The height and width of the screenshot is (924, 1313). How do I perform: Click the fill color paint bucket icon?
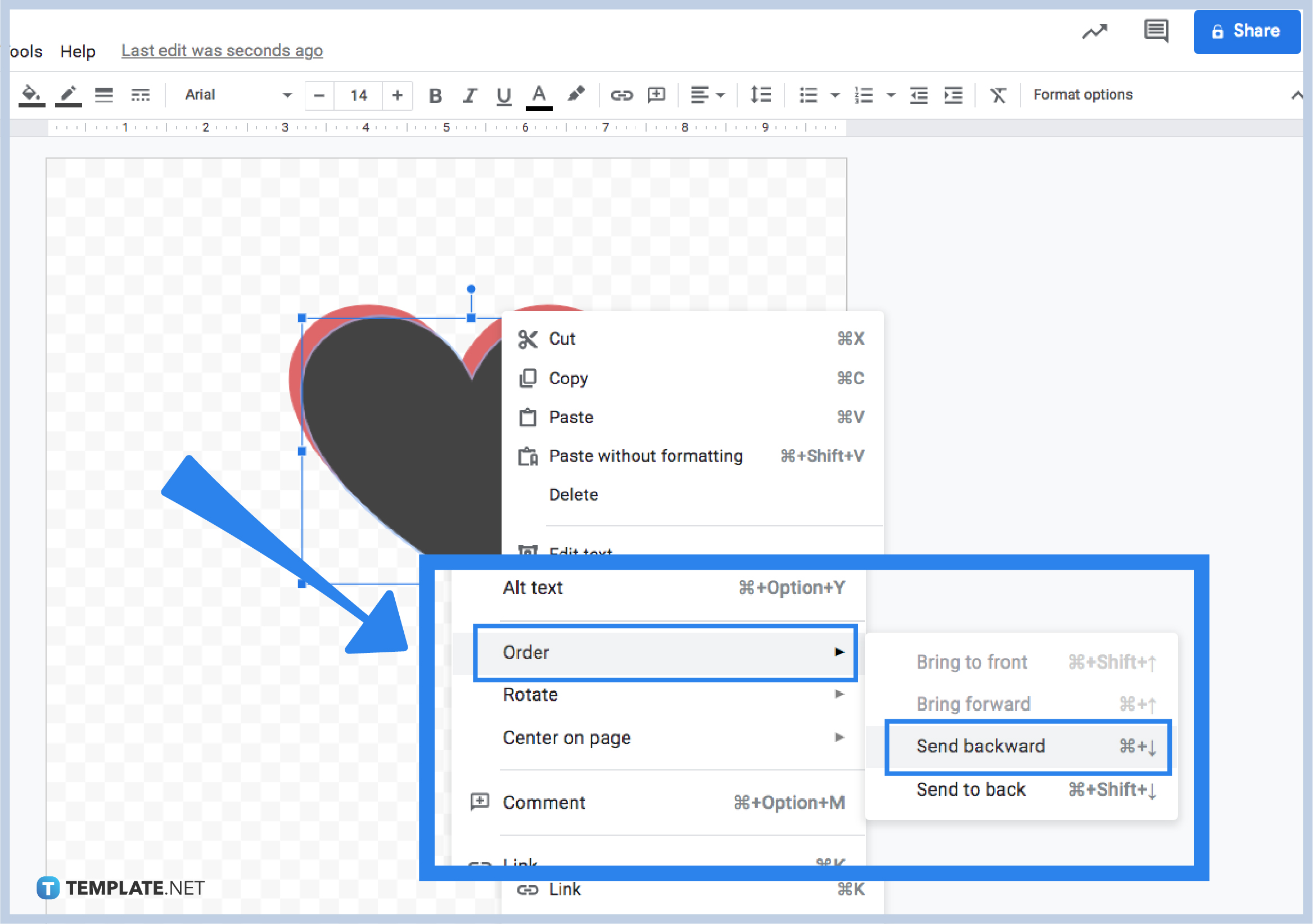[31, 95]
